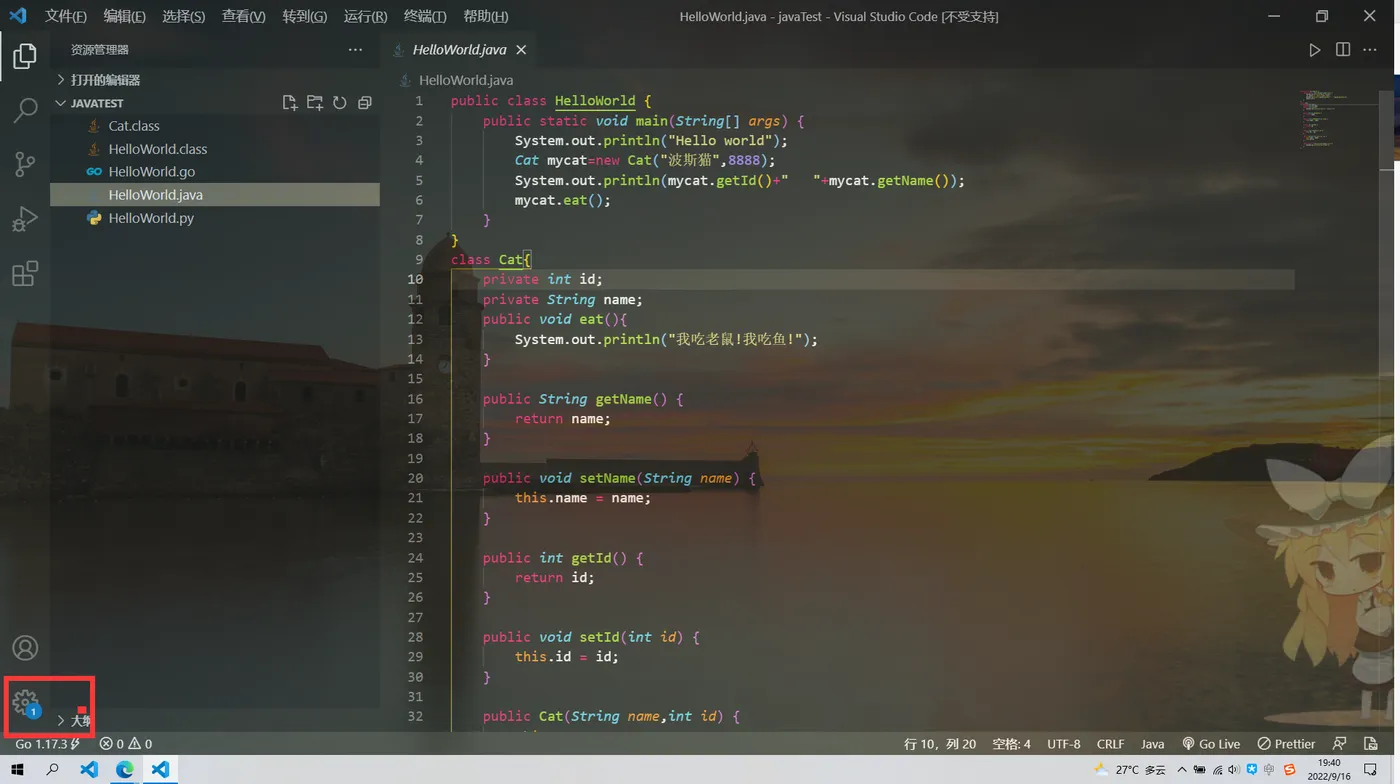The image size is (1400, 784).
Task: Open the Manage gear icon
Action: point(25,702)
